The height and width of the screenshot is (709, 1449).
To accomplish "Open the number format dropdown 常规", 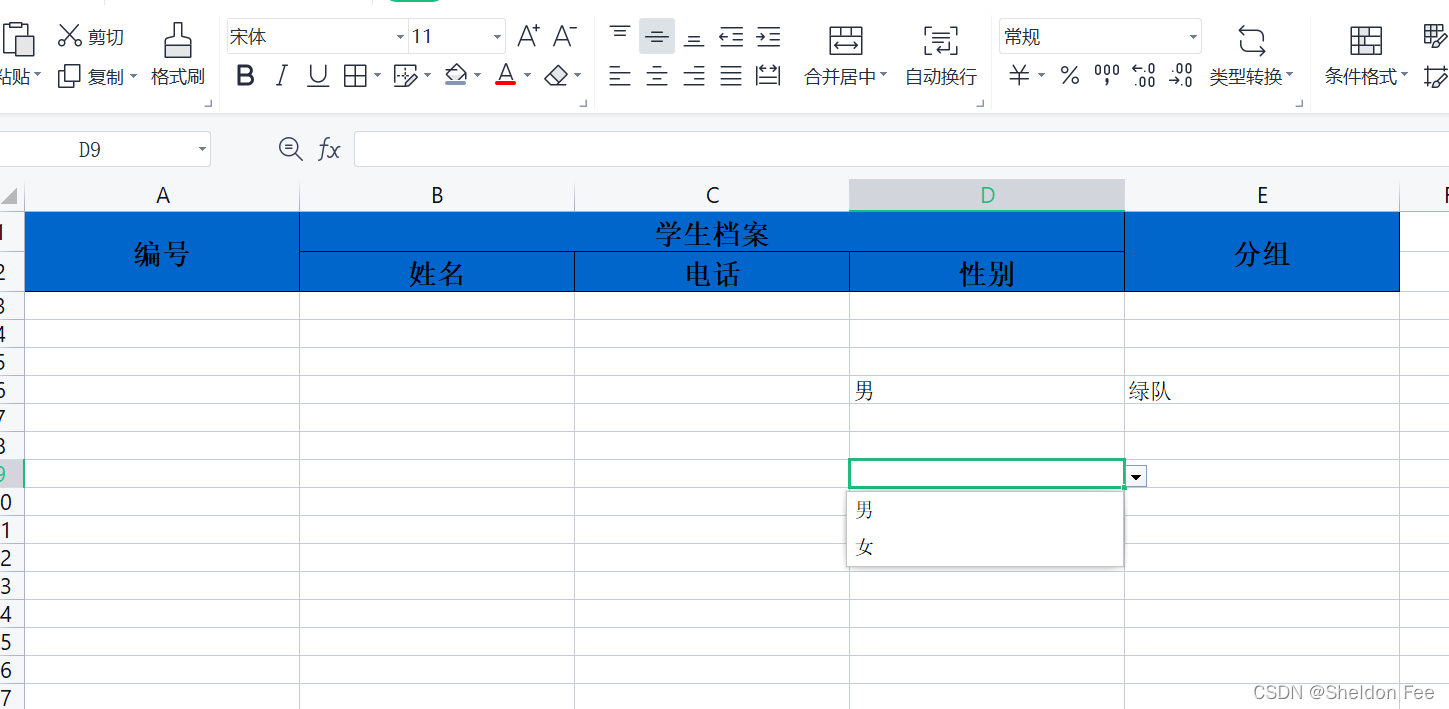I will 1193,37.
